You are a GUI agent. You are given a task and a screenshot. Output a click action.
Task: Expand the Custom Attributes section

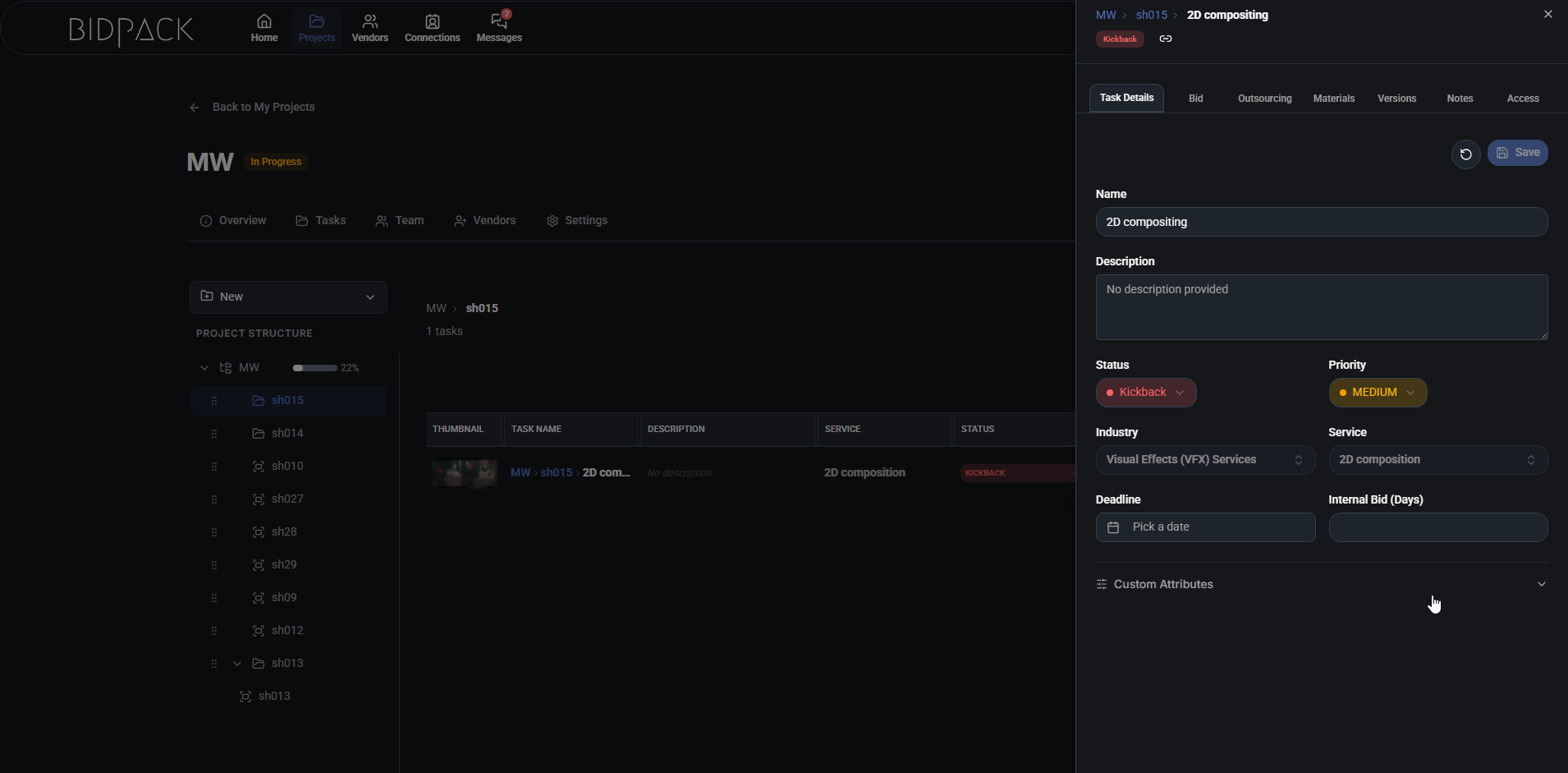point(1321,584)
